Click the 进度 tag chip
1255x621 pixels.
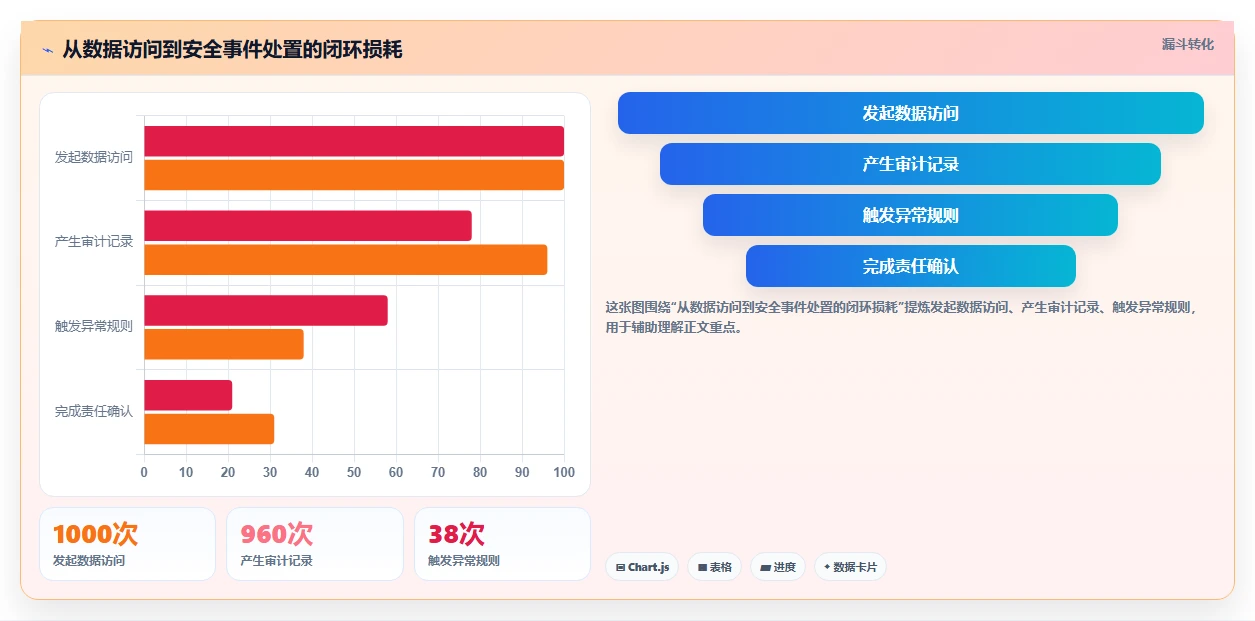pyautogui.click(x=778, y=567)
